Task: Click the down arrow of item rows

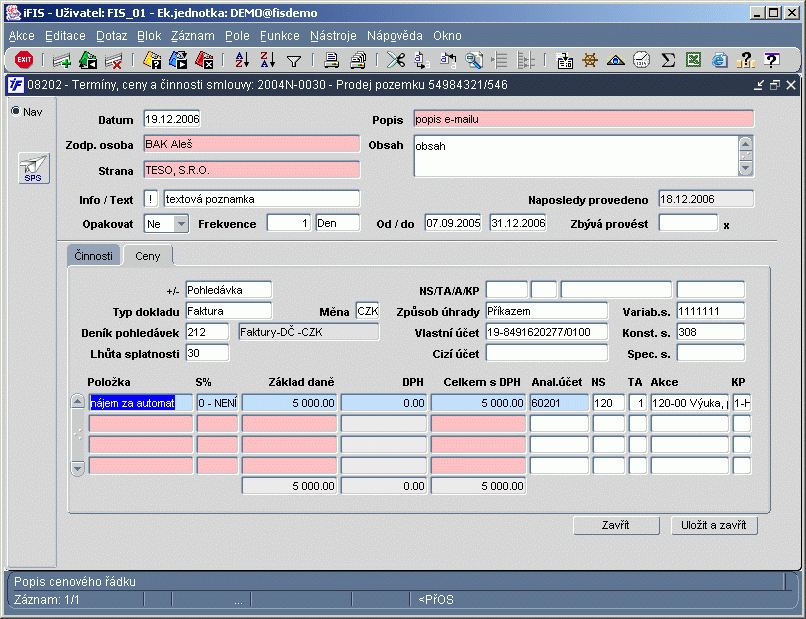Action: click(78, 467)
